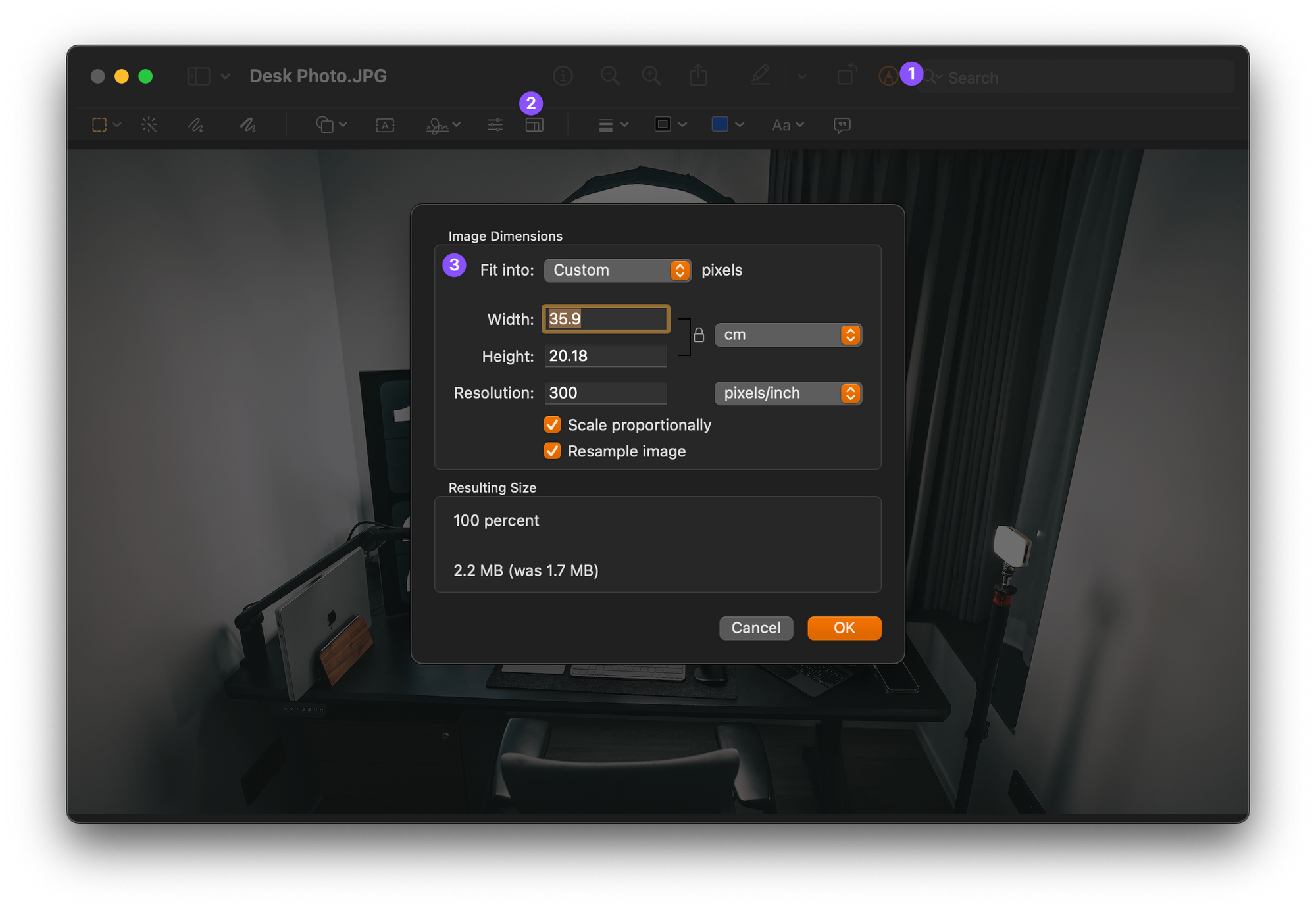The width and height of the screenshot is (1316, 911).
Task: Click the Adjust Size toolbar icon
Action: pyautogui.click(x=534, y=125)
